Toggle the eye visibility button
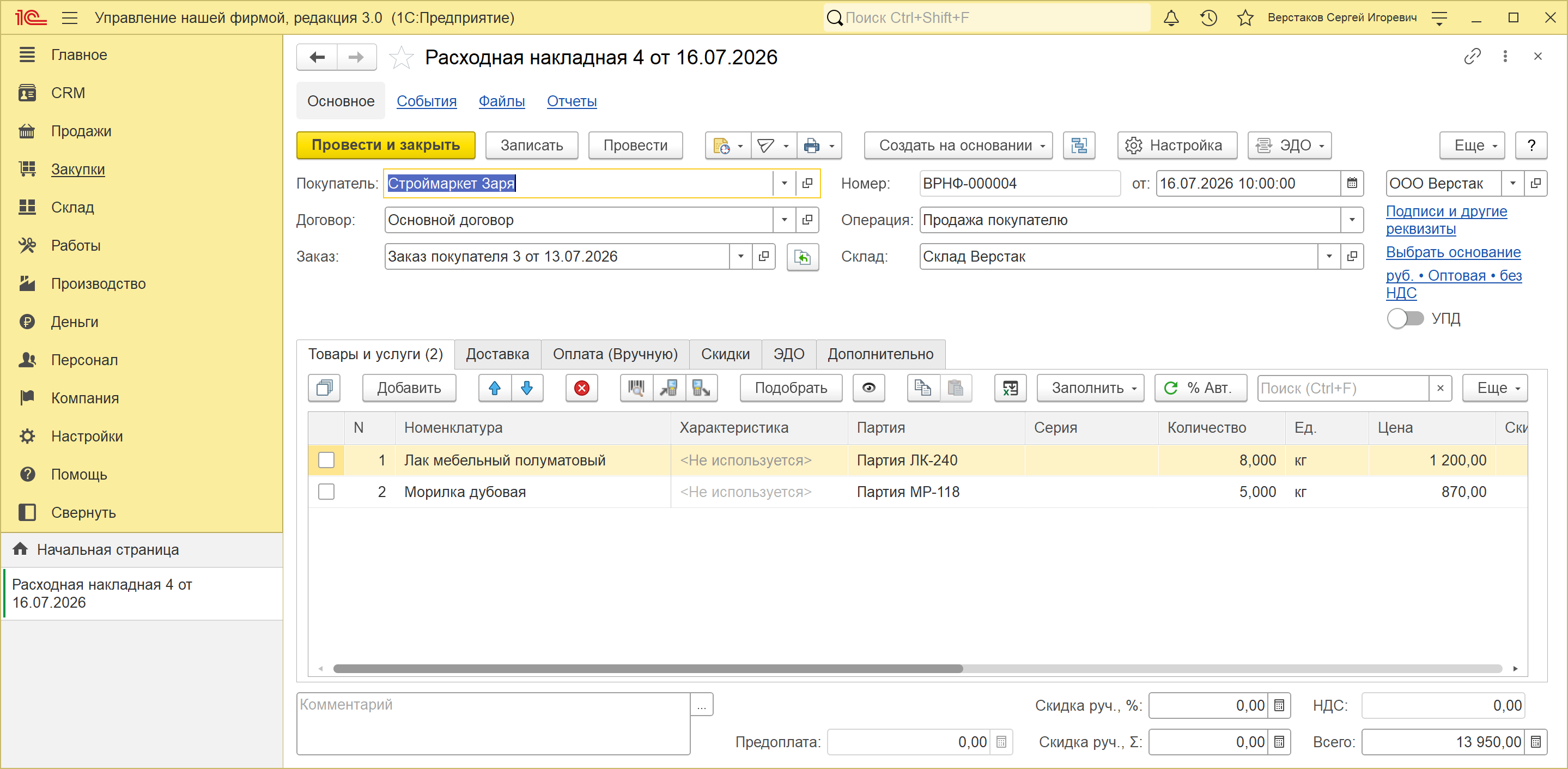 868,388
